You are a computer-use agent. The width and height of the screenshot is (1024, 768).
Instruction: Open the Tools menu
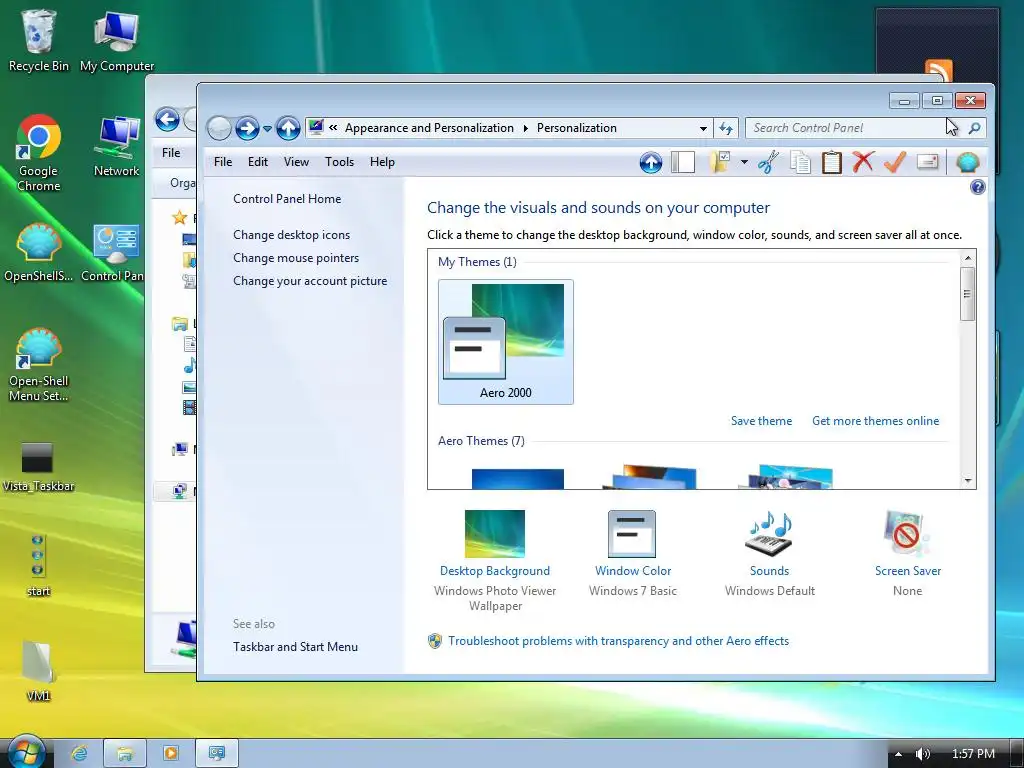[x=340, y=162]
